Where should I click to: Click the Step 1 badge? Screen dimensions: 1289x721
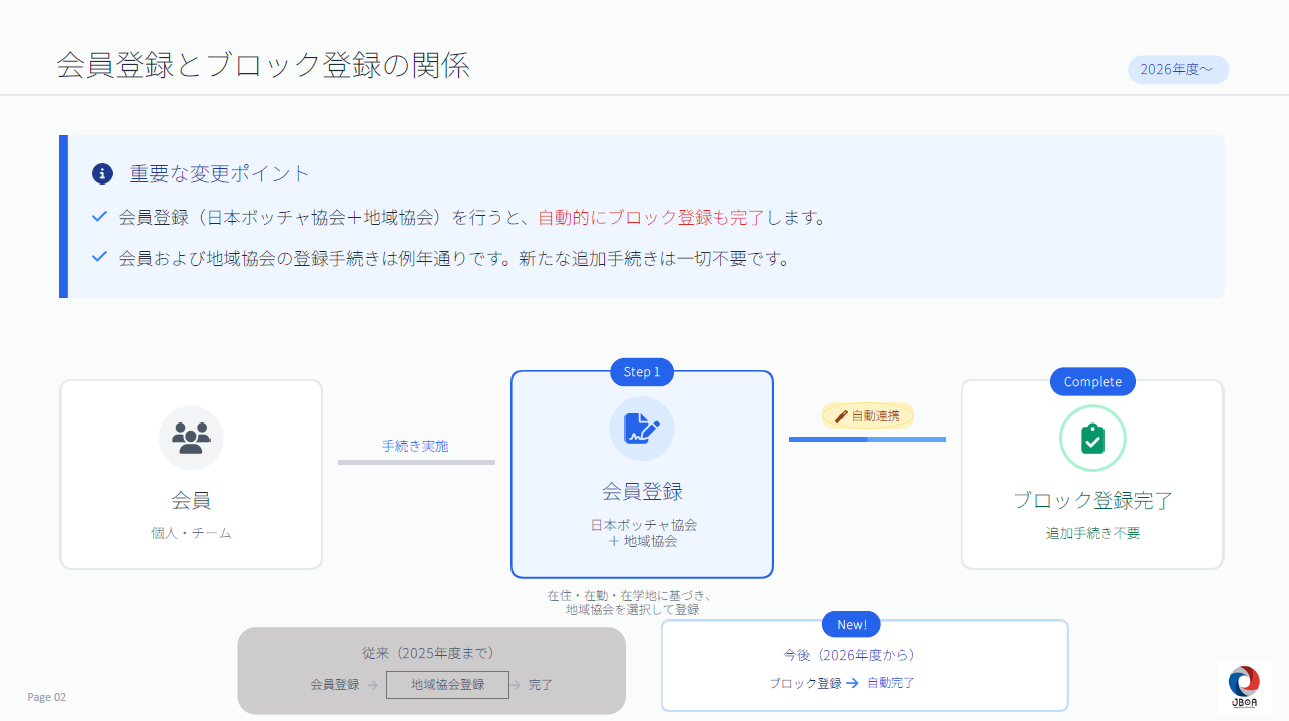tap(642, 372)
